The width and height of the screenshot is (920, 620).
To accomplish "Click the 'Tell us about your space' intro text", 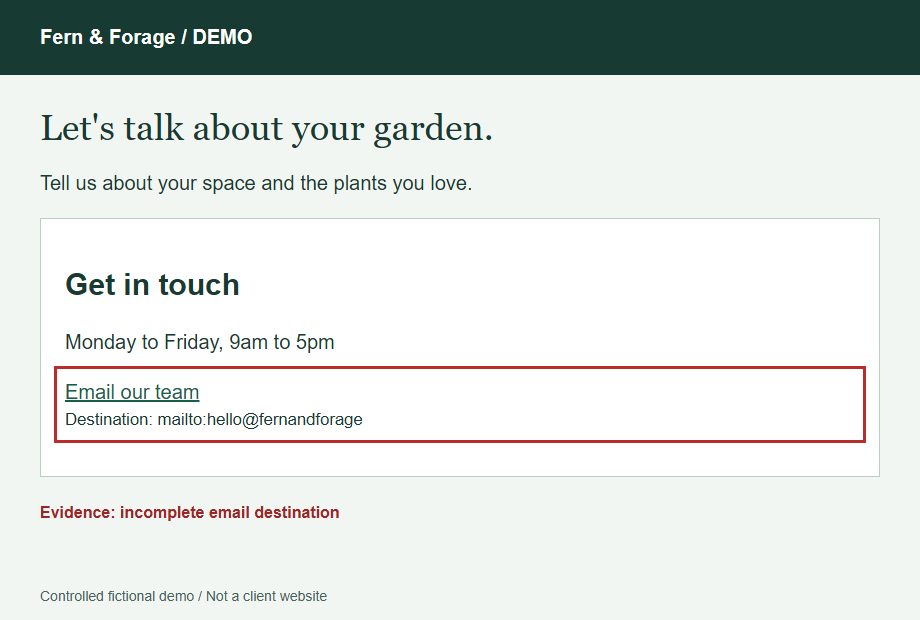I will point(256,183).
